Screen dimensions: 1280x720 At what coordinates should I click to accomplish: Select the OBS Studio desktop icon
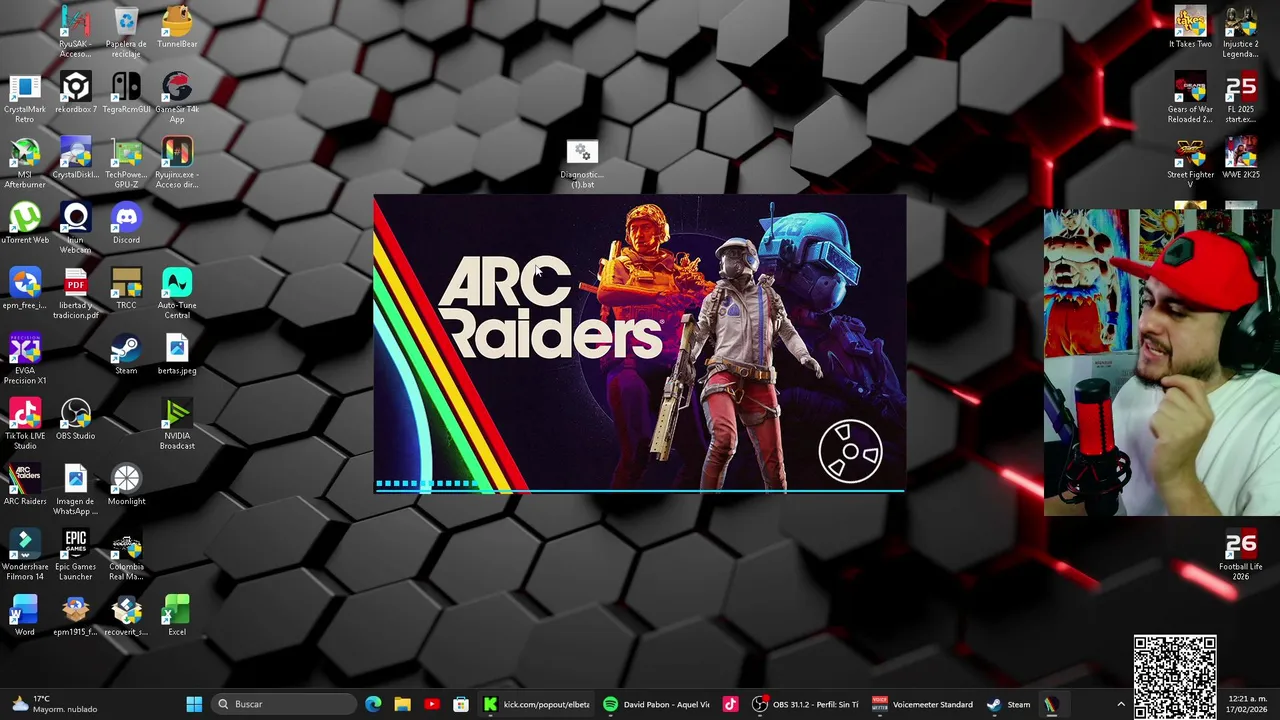[75, 420]
